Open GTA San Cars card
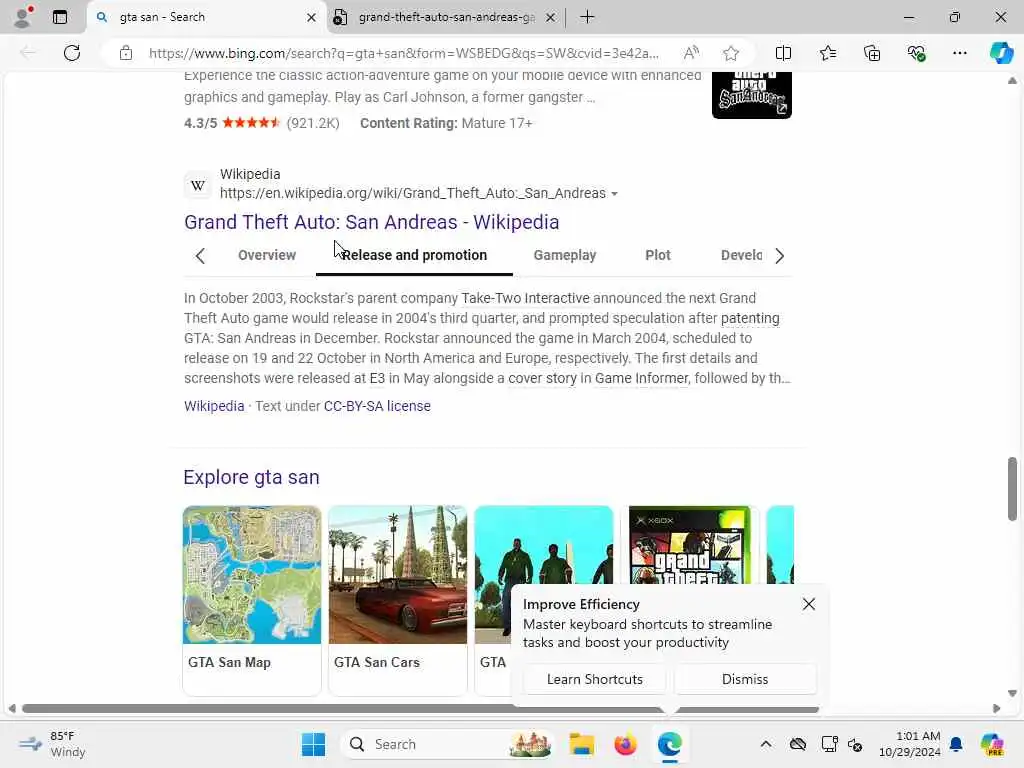 pyautogui.click(x=398, y=600)
